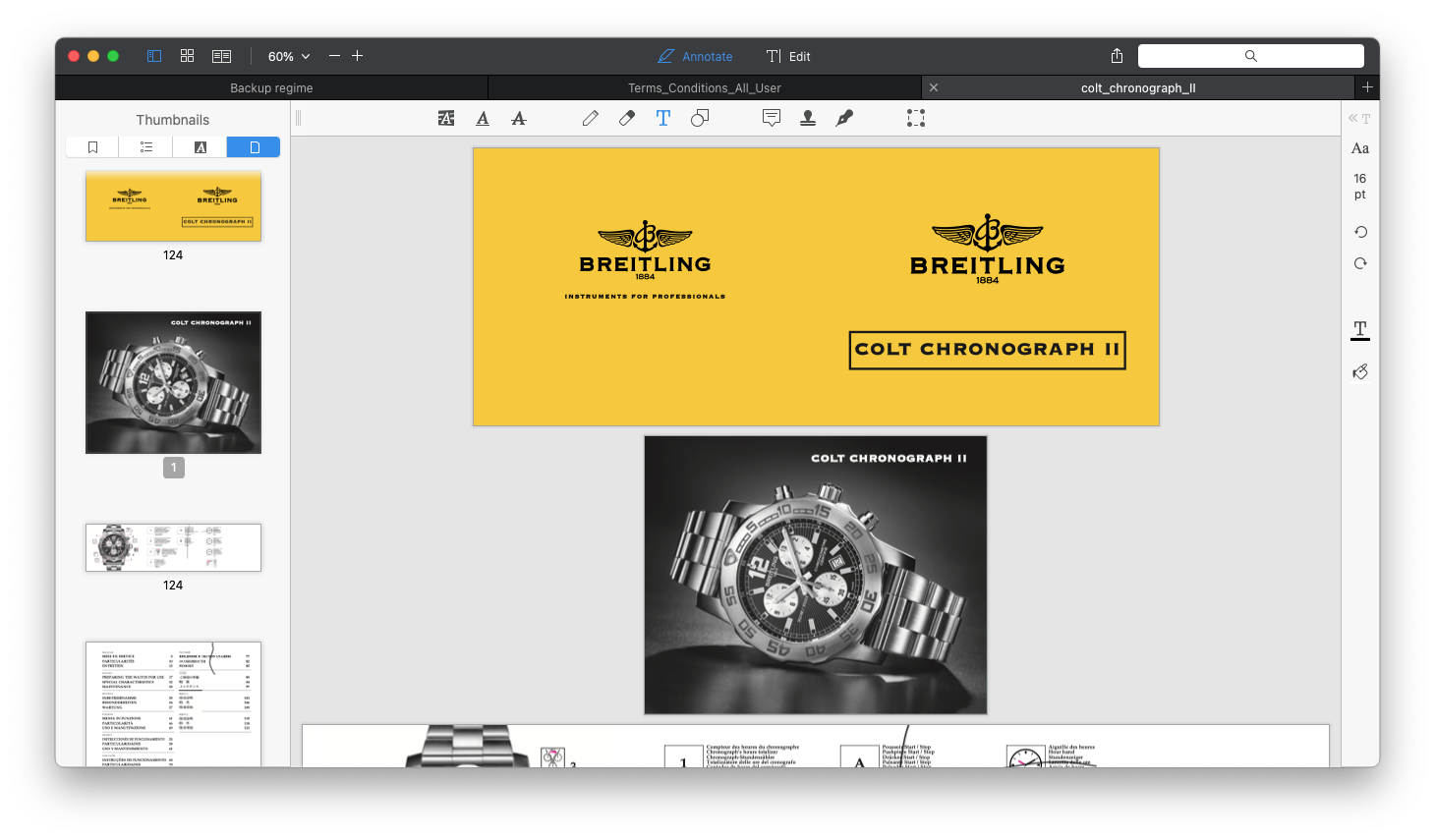Close the colt_chronograph_II tab
The width and height of the screenshot is (1435, 840).
(x=934, y=87)
